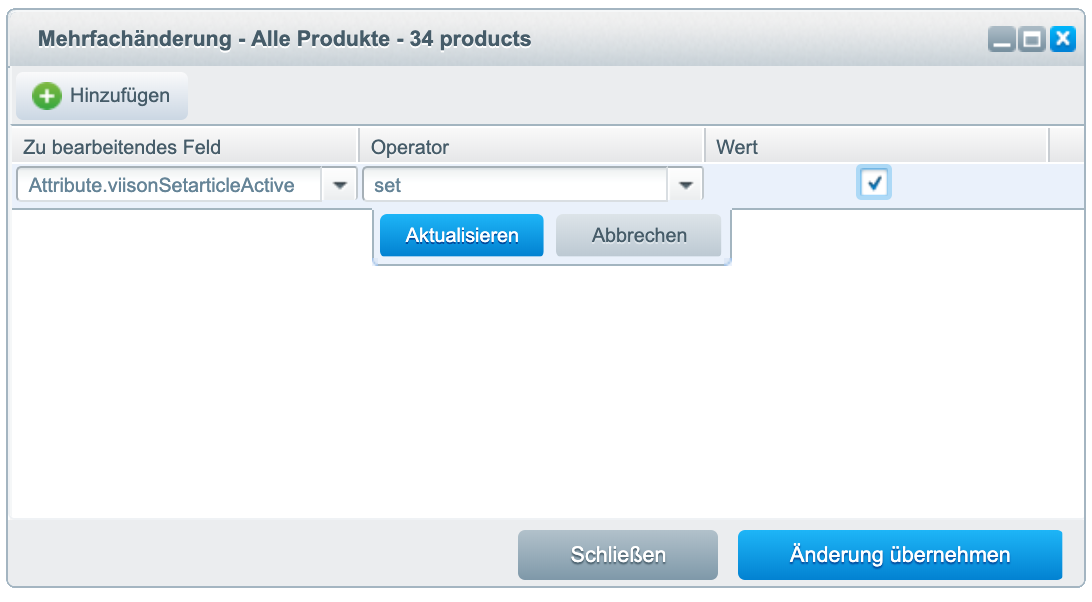Screen dimensions: 1092x602
Task: Expand the Operator dropdown arrow
Action: tap(686, 185)
